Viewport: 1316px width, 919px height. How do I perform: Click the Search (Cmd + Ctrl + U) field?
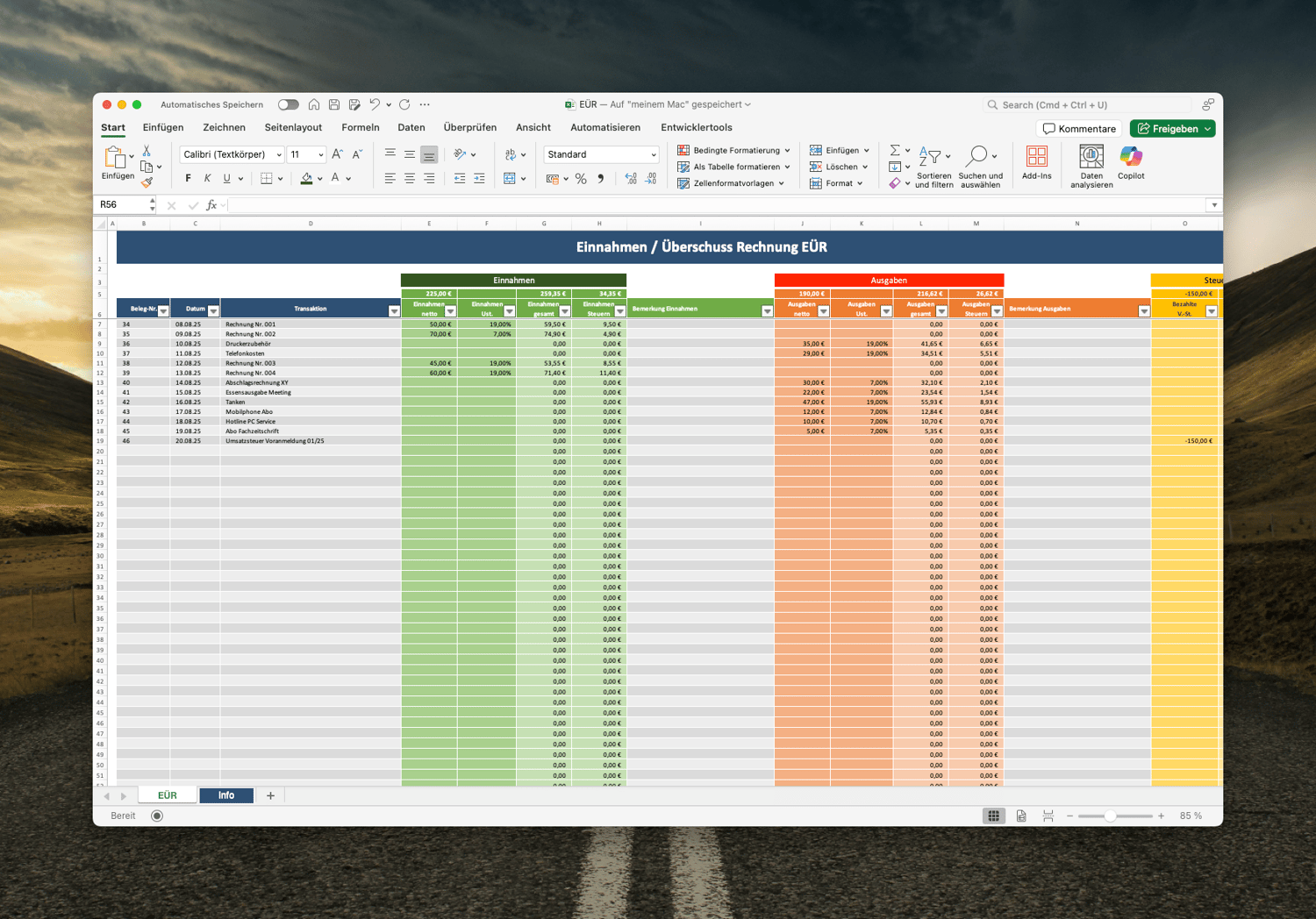[1087, 104]
